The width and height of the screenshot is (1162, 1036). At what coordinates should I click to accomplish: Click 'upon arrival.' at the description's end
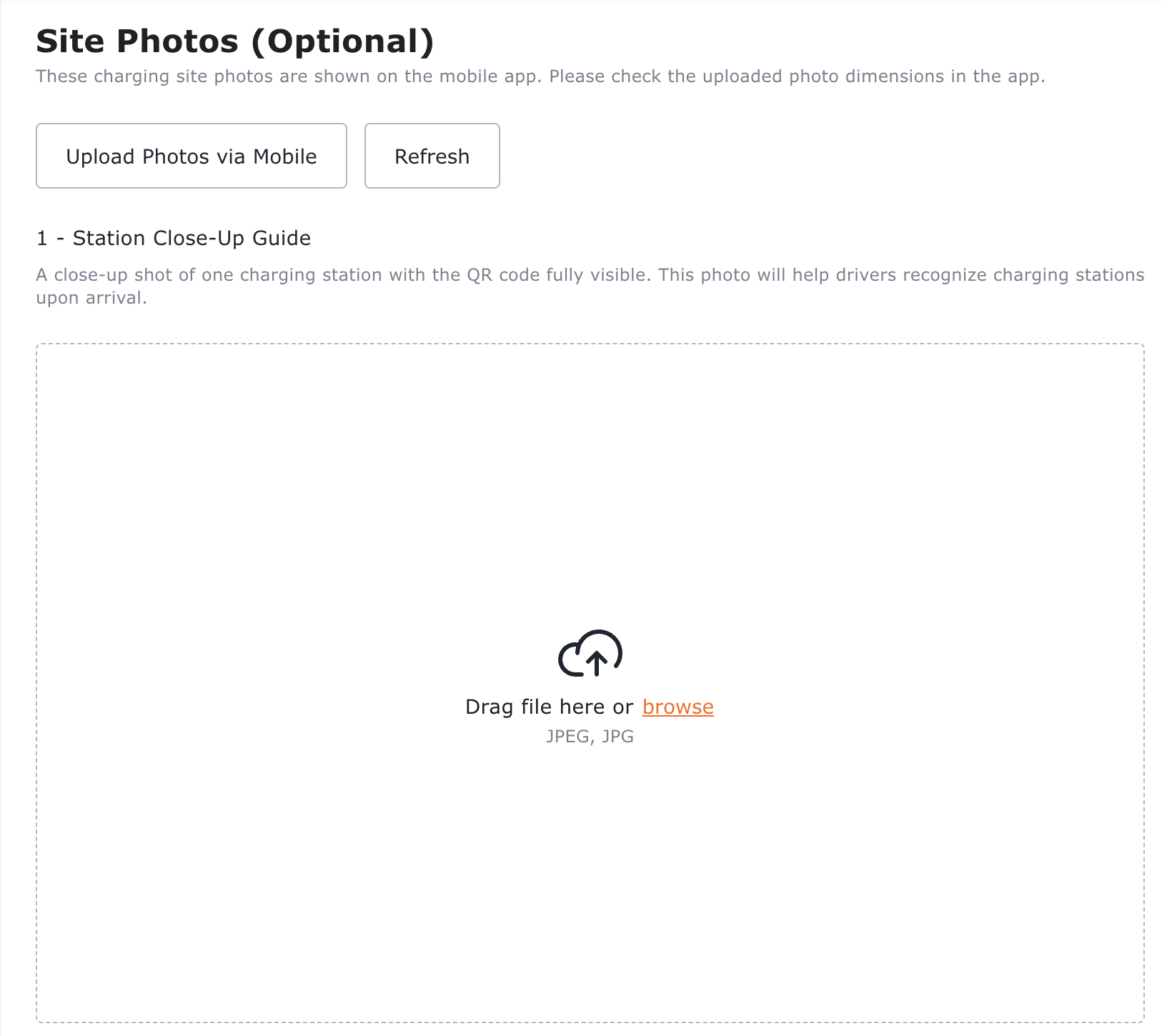point(91,298)
